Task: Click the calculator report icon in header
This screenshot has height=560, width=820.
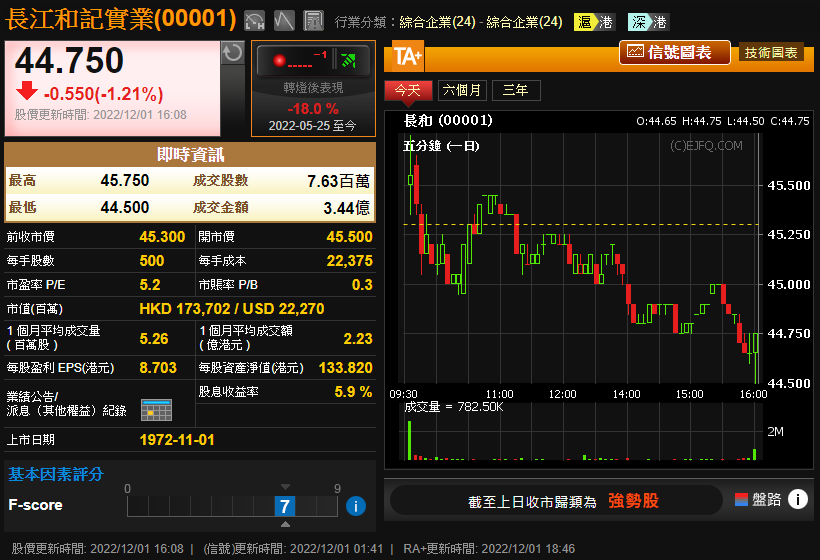Action: [314, 21]
